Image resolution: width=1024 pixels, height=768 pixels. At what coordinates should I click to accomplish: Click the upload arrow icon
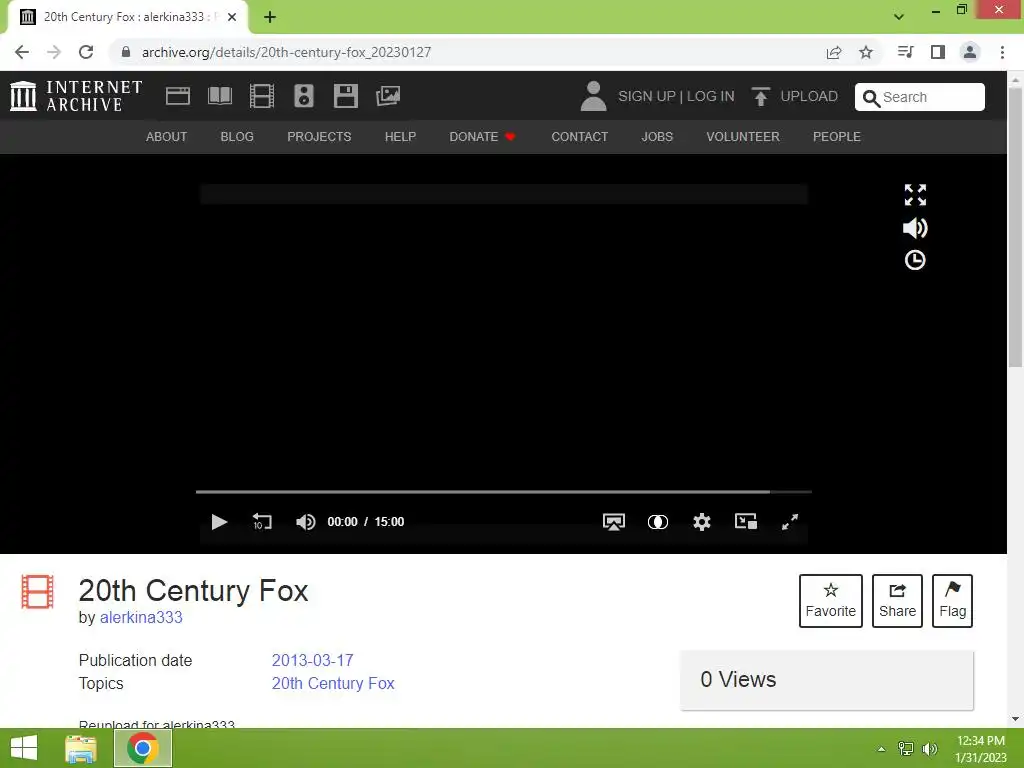click(760, 96)
